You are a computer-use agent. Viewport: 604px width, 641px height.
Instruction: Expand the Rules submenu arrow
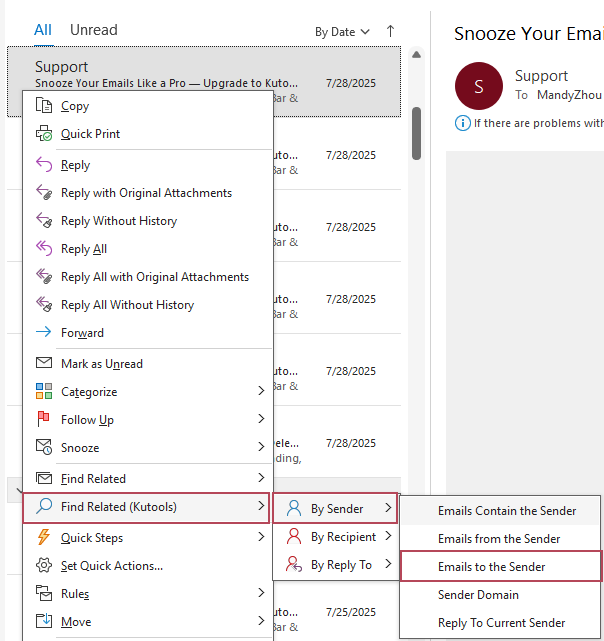[x=261, y=593]
